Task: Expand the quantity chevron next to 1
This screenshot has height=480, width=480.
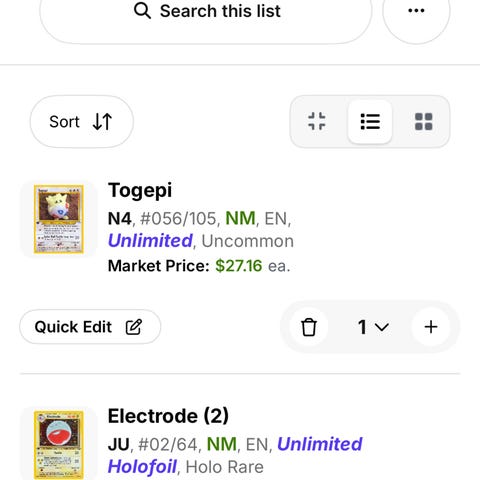Action: coord(382,327)
